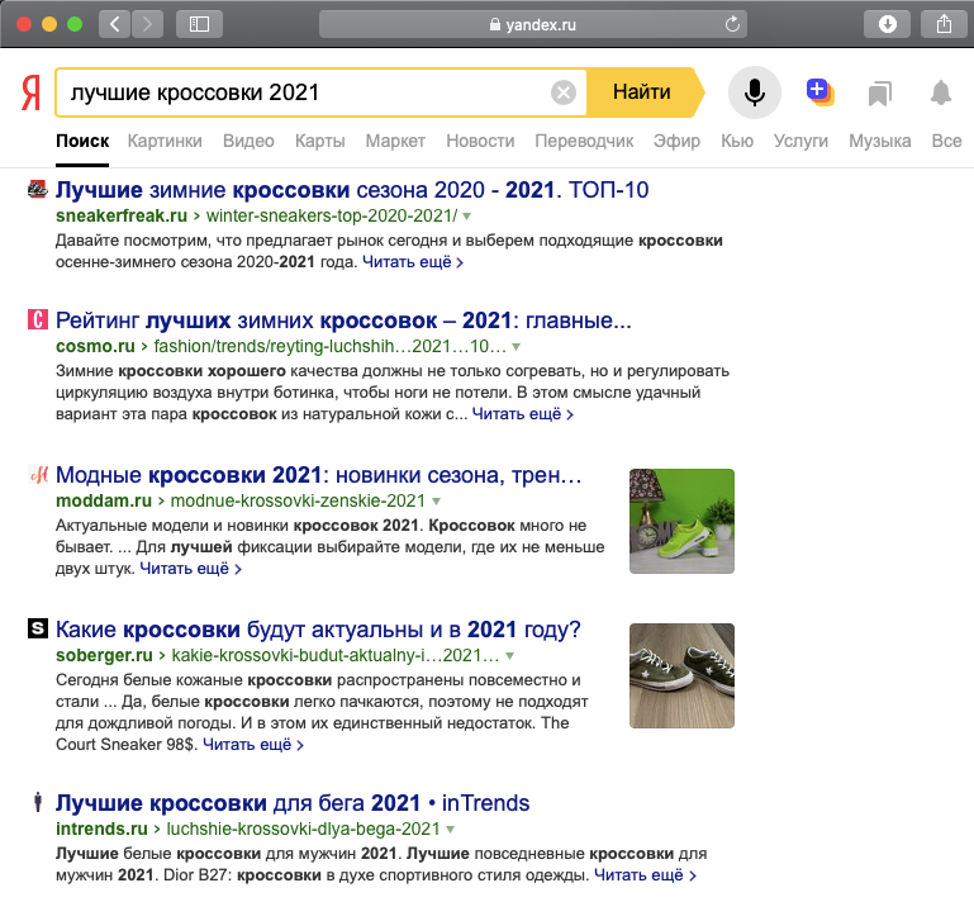Click "Читать ещё" in the intrends.ru snippet

tap(645, 875)
